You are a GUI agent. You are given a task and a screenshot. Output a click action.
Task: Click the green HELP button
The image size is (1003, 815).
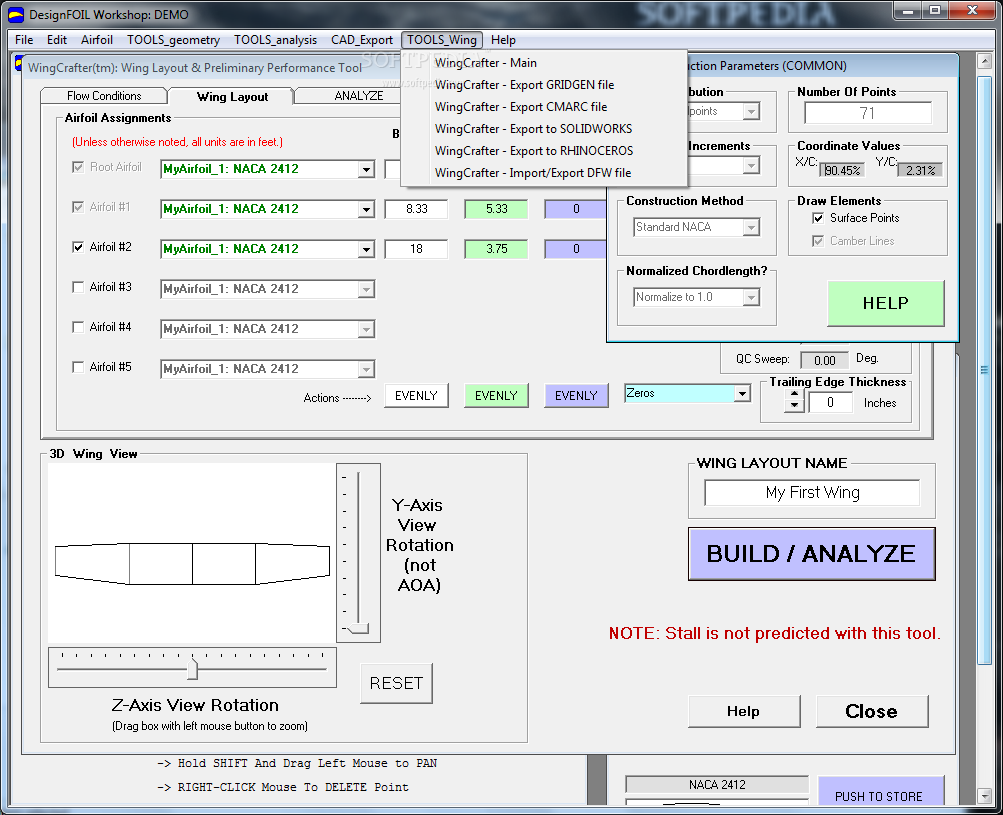click(x=885, y=303)
